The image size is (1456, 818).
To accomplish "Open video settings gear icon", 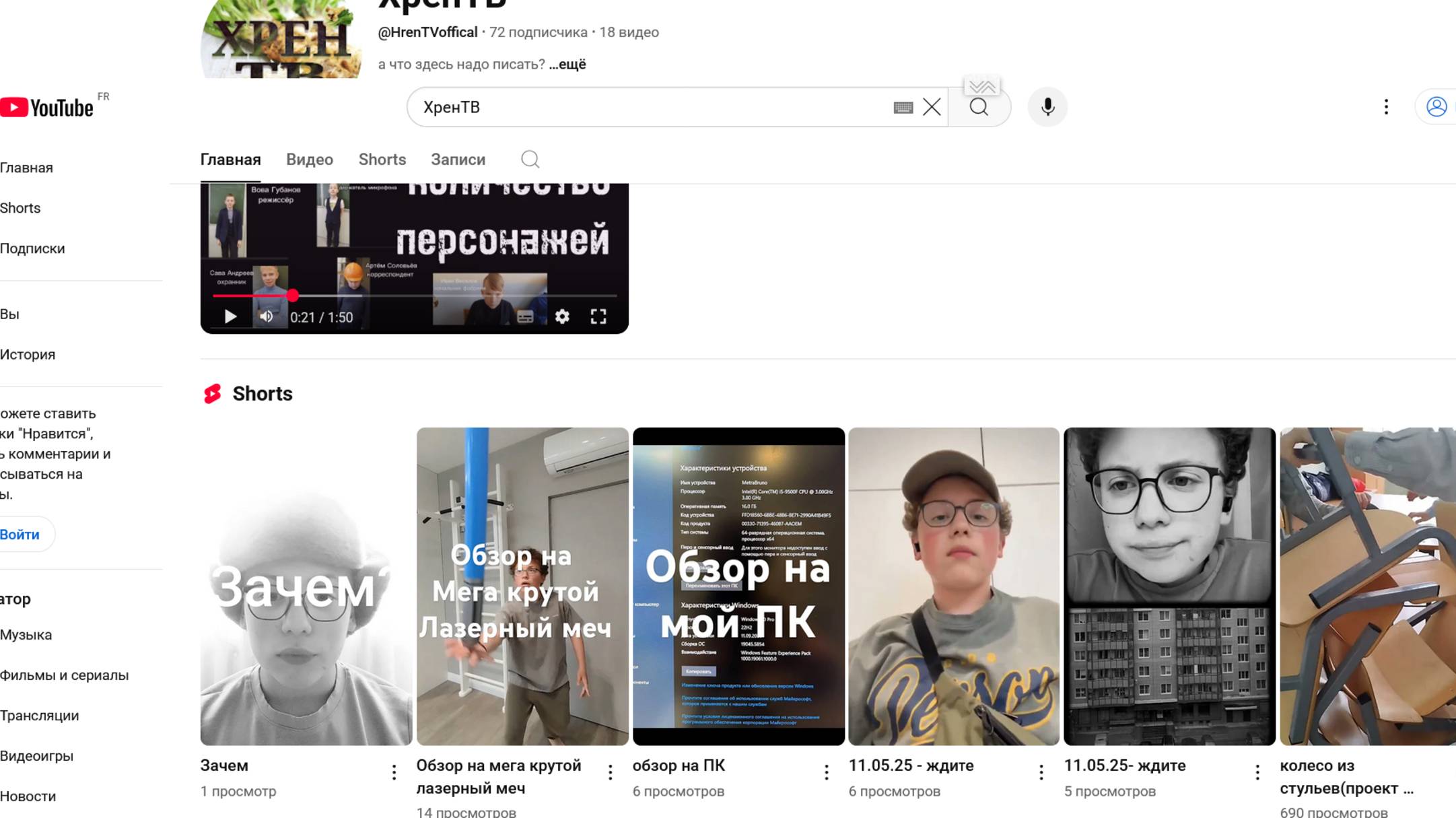I will [562, 316].
